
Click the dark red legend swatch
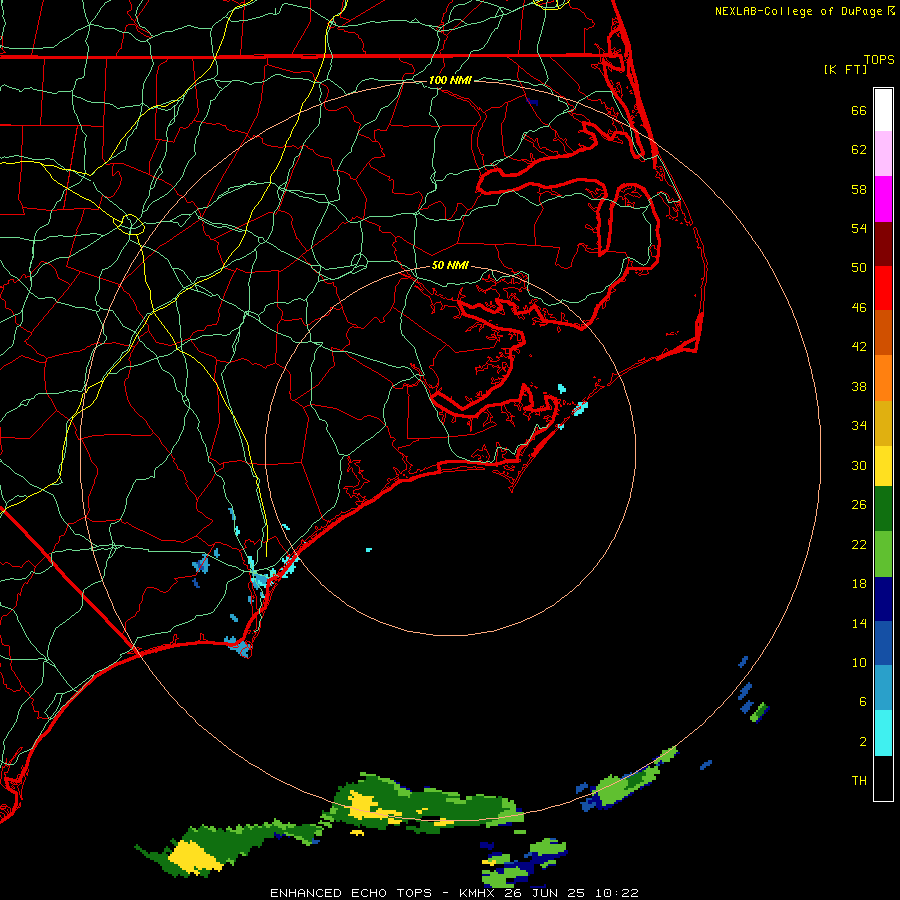pos(883,244)
